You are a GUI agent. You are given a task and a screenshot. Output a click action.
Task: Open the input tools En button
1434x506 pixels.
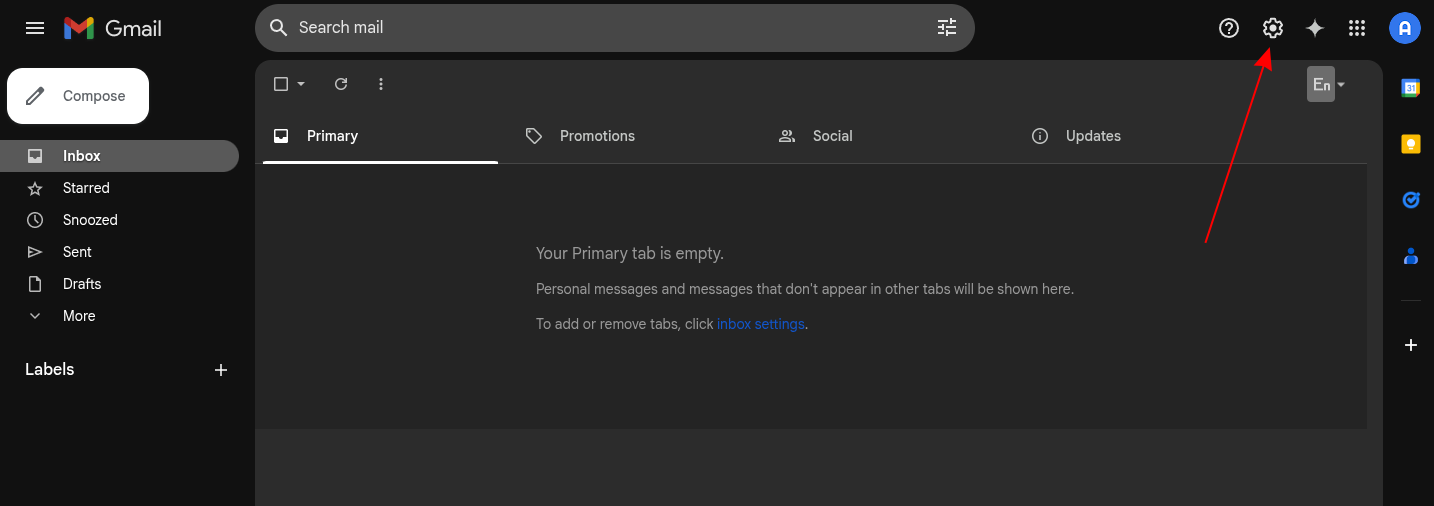(x=1321, y=85)
